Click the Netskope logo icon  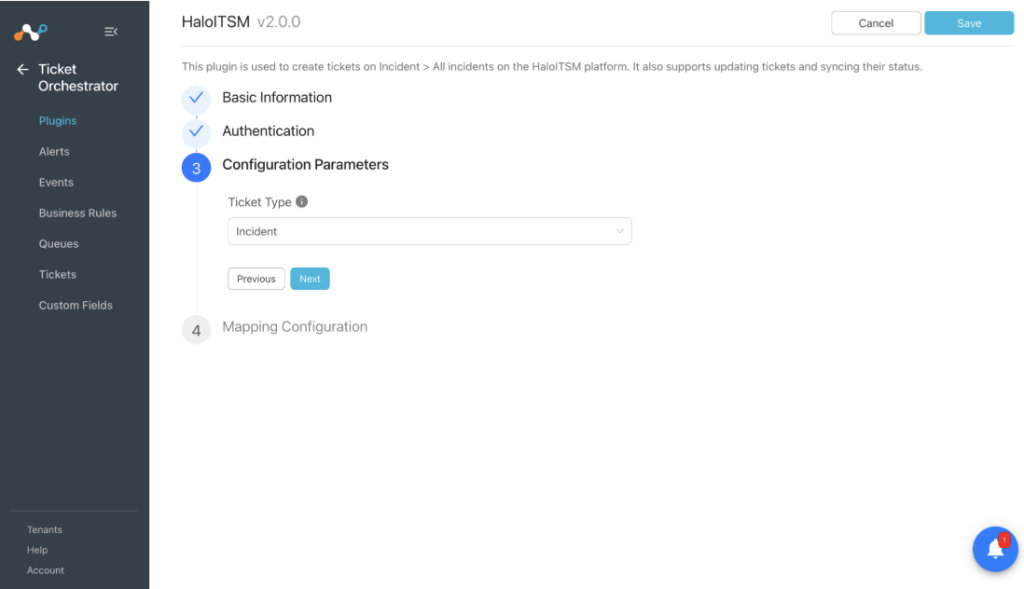[31, 31]
